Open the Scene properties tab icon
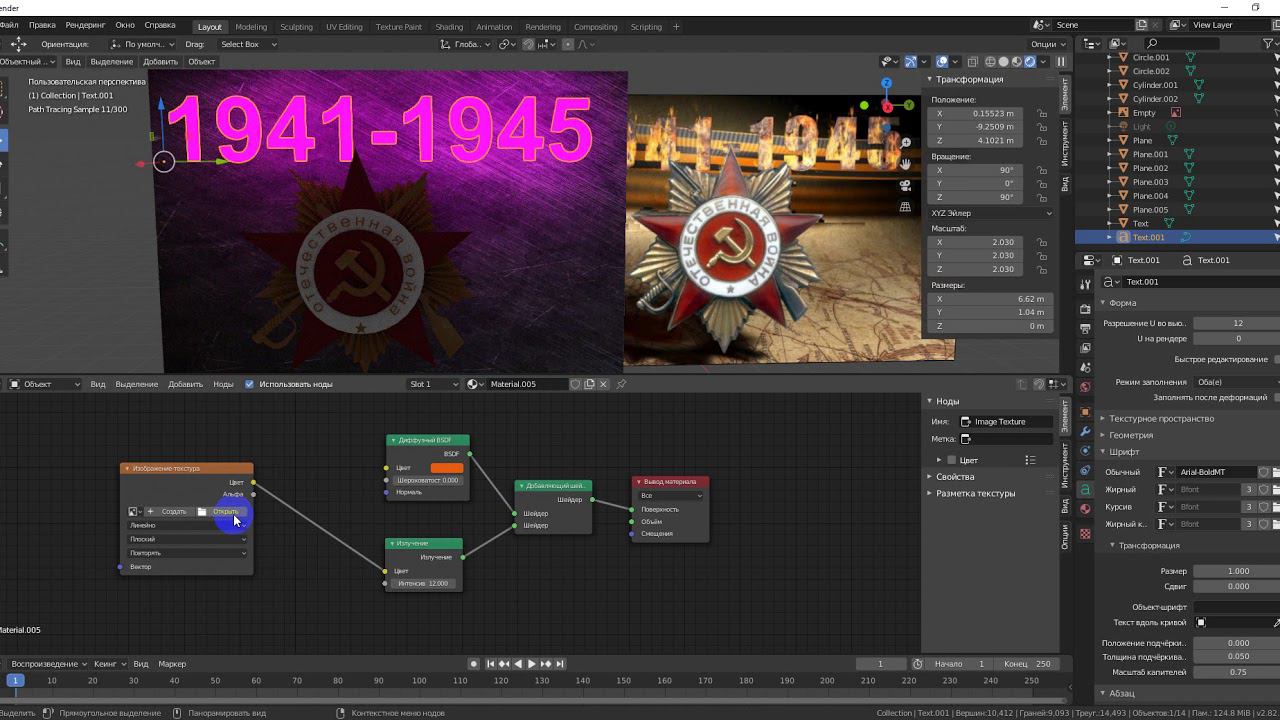The width and height of the screenshot is (1280, 720). pos(1086,367)
